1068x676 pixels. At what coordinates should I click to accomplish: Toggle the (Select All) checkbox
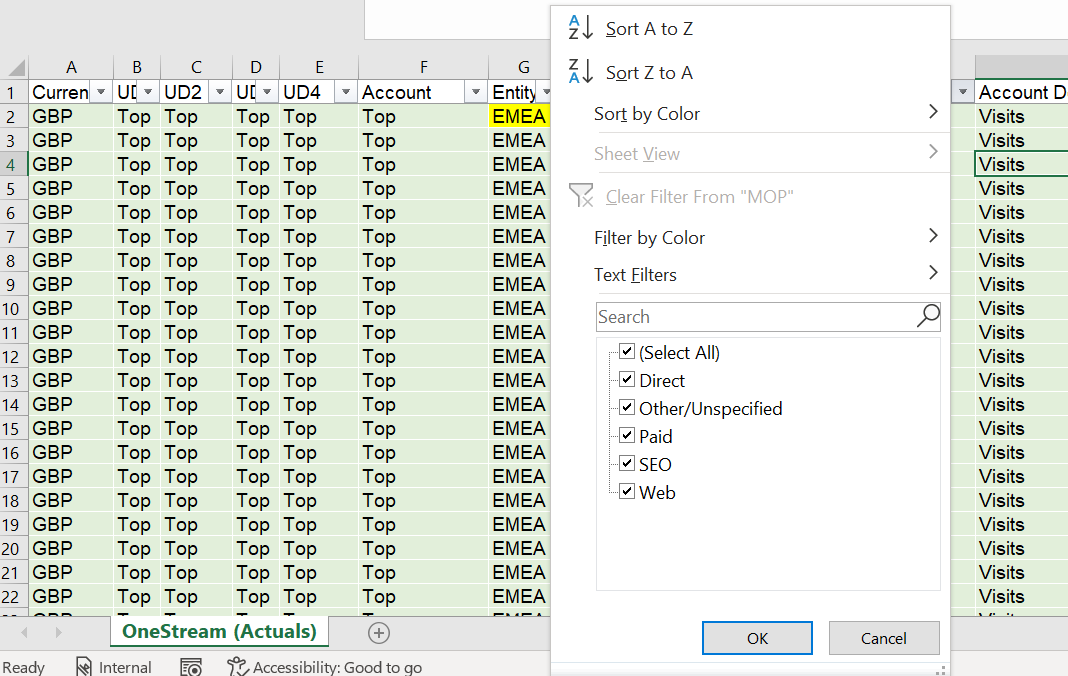point(627,352)
